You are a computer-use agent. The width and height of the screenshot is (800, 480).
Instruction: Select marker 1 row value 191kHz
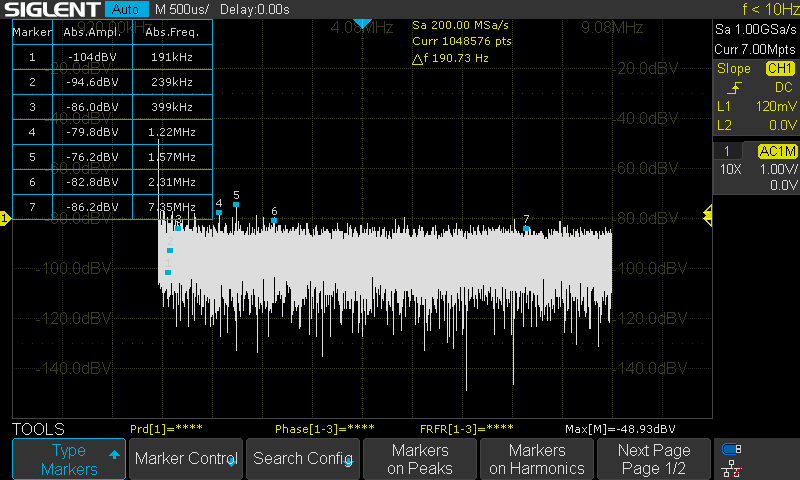[x=172, y=57]
